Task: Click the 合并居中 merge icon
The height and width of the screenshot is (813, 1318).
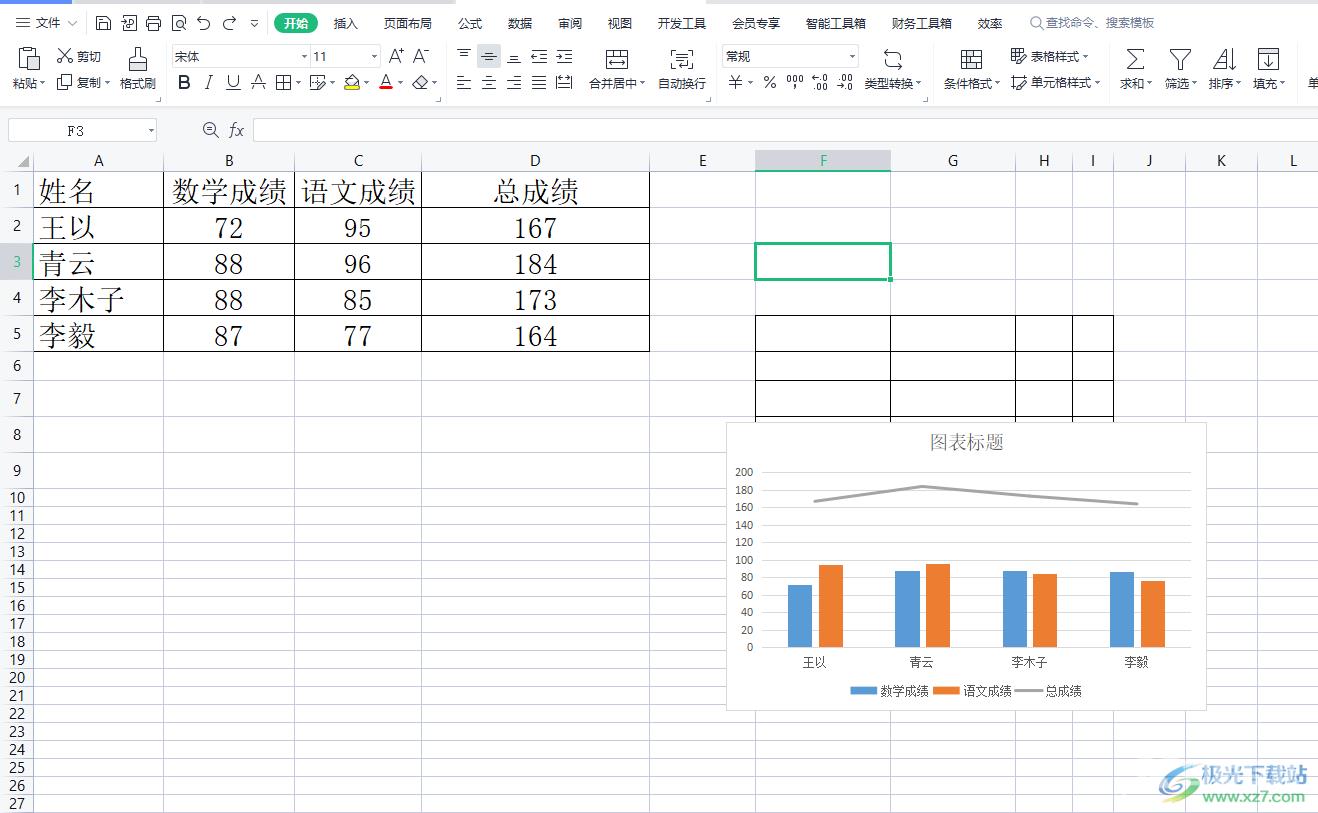Action: [x=617, y=59]
